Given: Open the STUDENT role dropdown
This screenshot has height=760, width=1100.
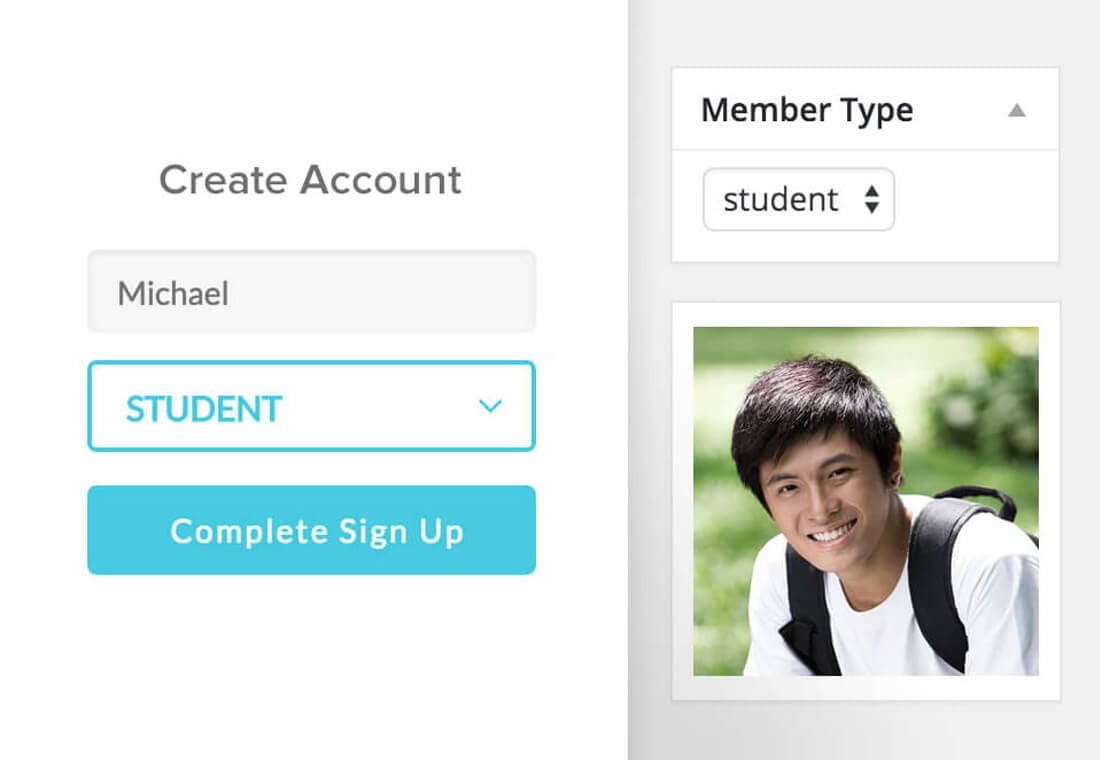Looking at the screenshot, I should point(311,406).
